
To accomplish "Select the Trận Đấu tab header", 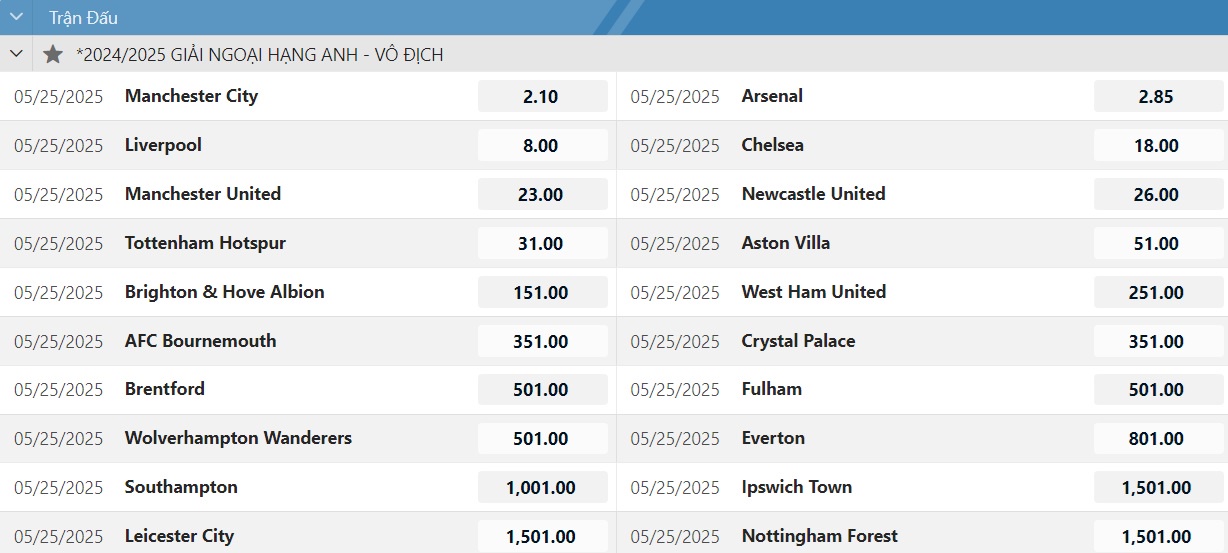I will pyautogui.click(x=84, y=17).
